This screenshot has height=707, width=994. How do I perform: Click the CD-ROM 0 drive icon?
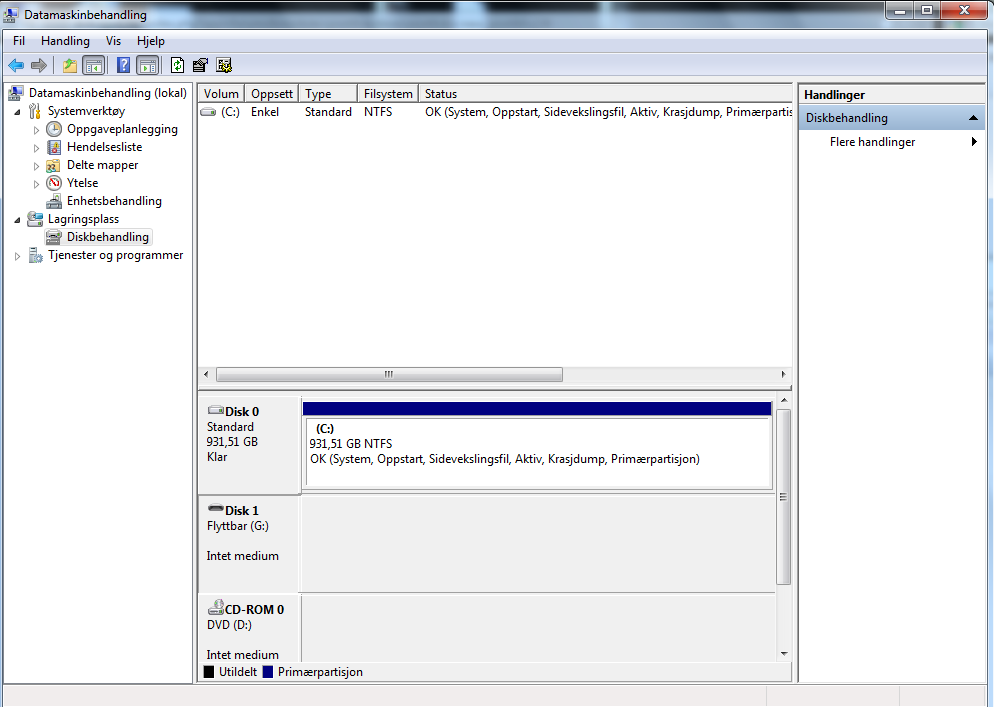coord(216,607)
